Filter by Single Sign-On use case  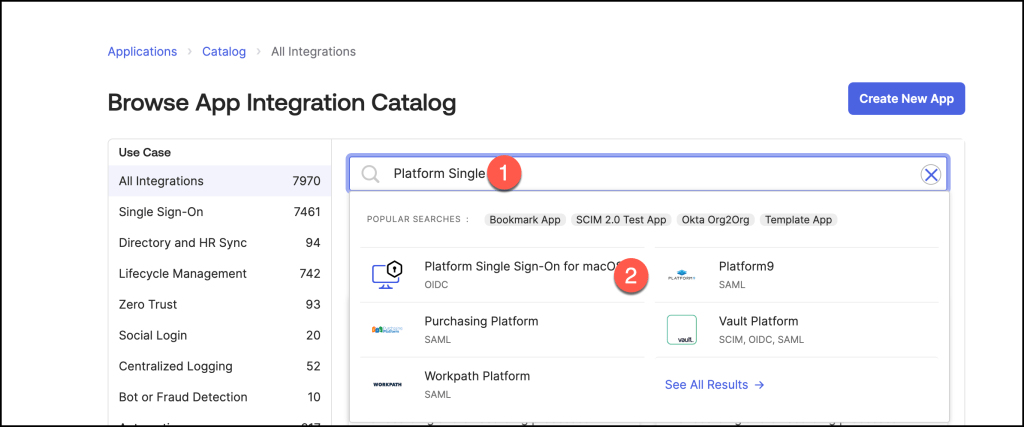[160, 212]
